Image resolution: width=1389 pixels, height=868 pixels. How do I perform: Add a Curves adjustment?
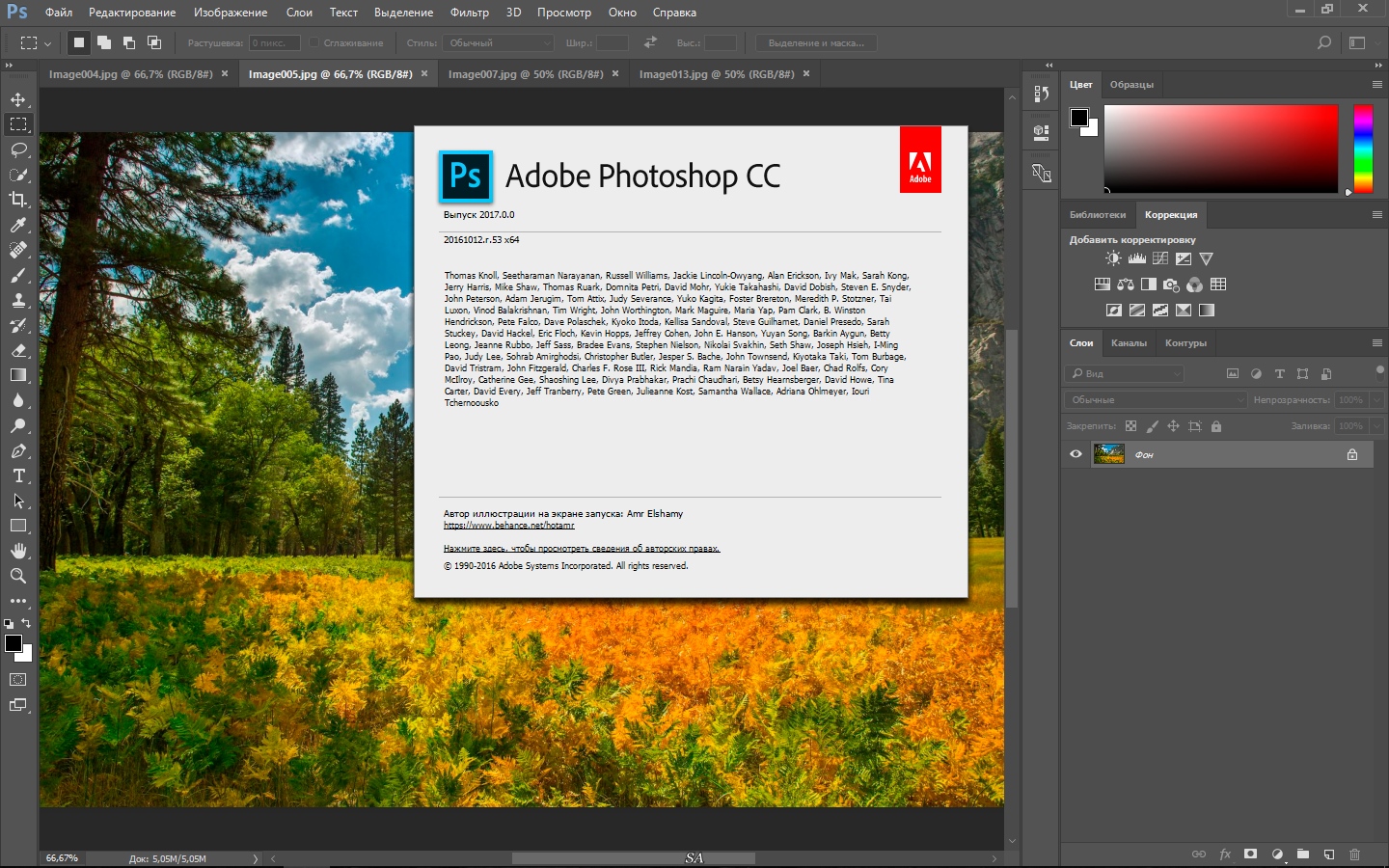pyautogui.click(x=1160, y=258)
